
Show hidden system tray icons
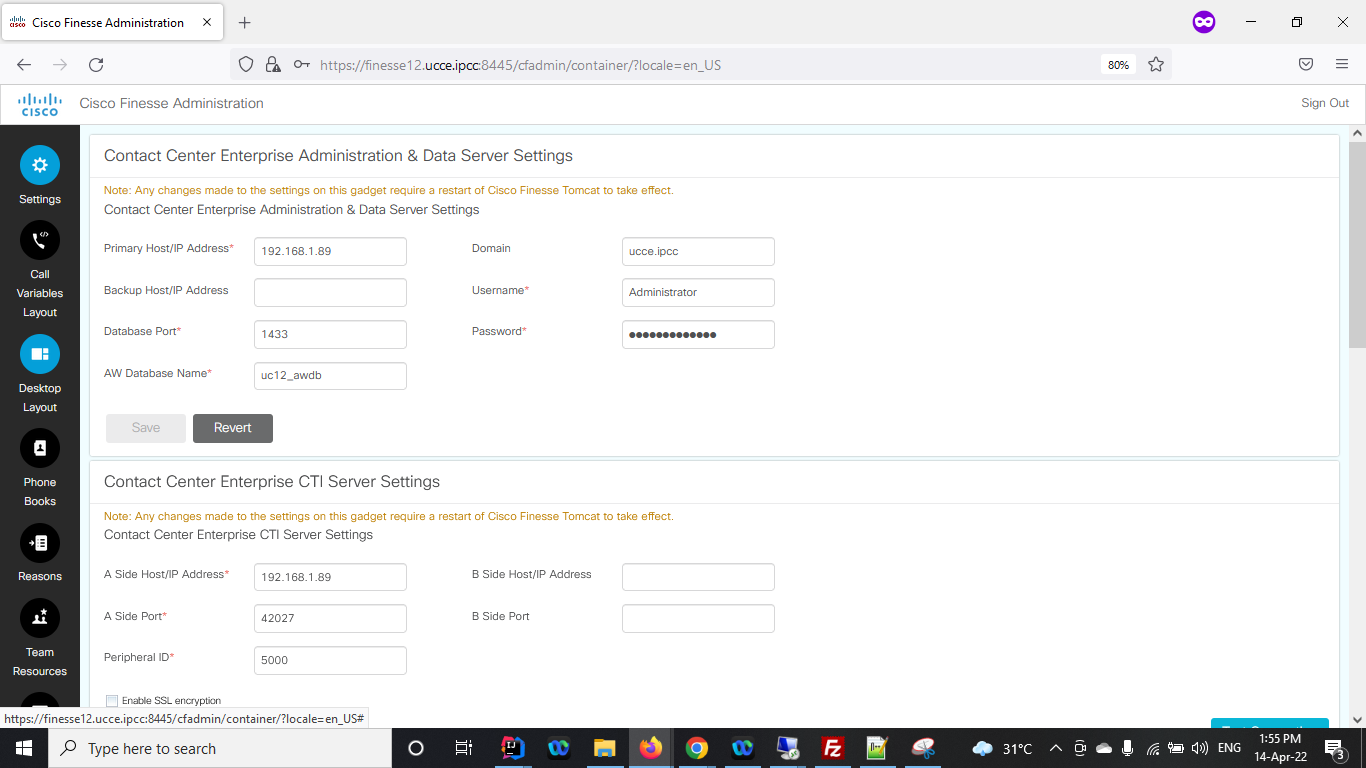(1055, 748)
